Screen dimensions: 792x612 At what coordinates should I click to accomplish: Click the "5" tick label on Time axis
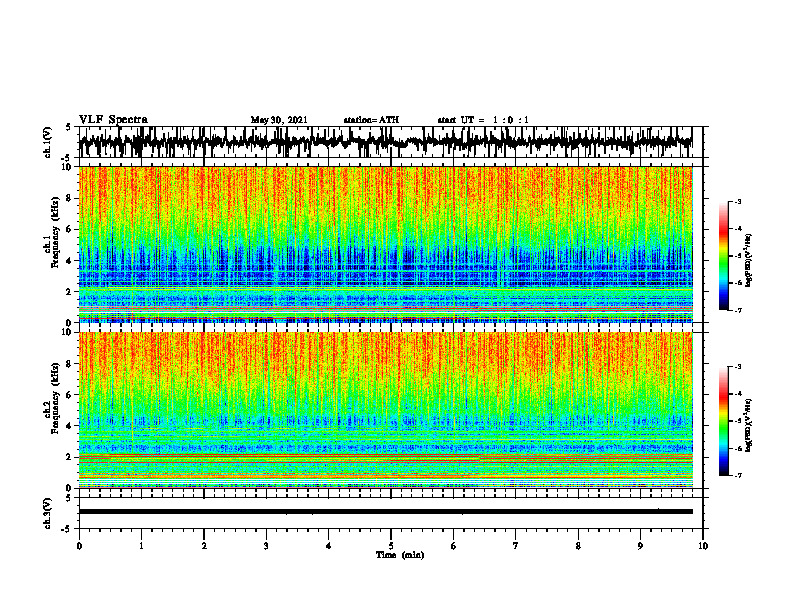pyautogui.click(x=391, y=546)
